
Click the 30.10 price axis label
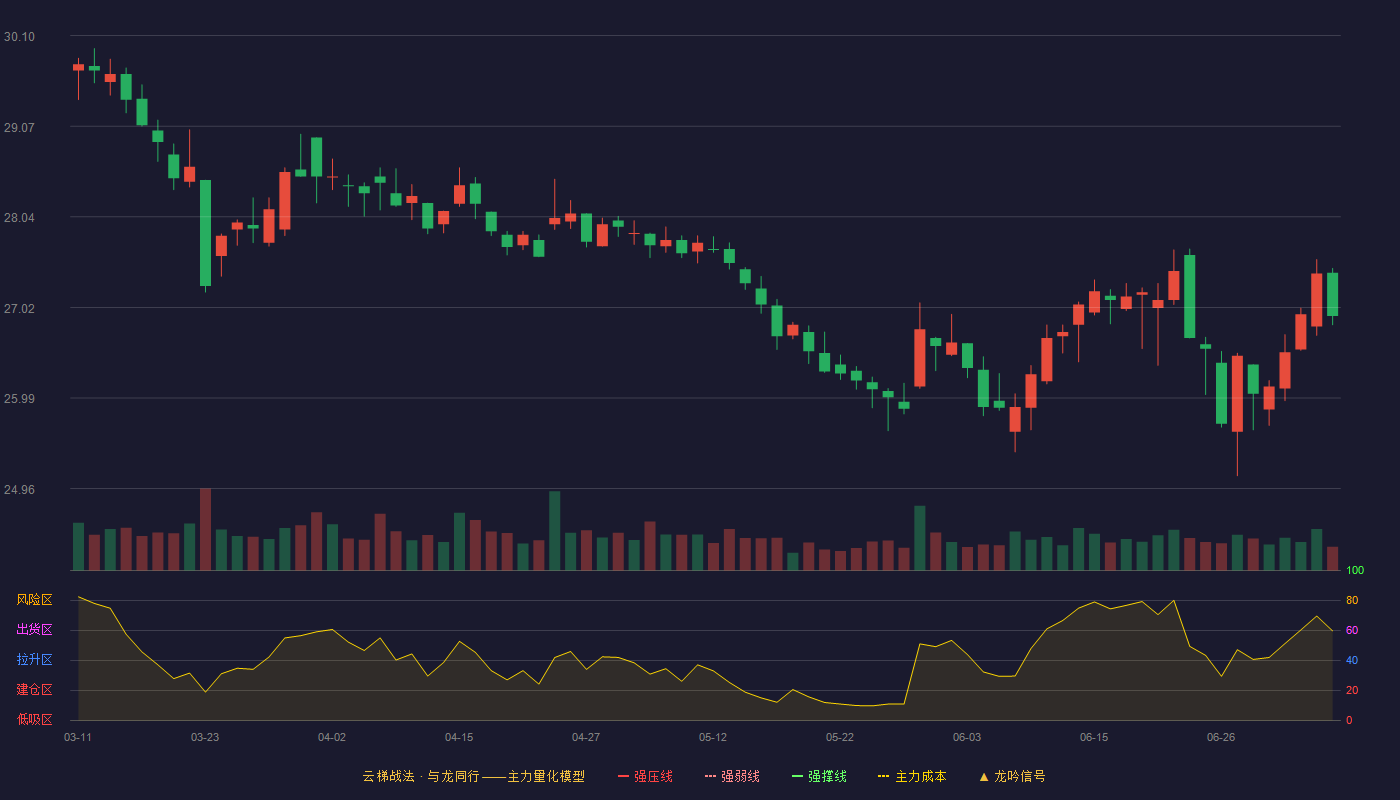click(19, 37)
